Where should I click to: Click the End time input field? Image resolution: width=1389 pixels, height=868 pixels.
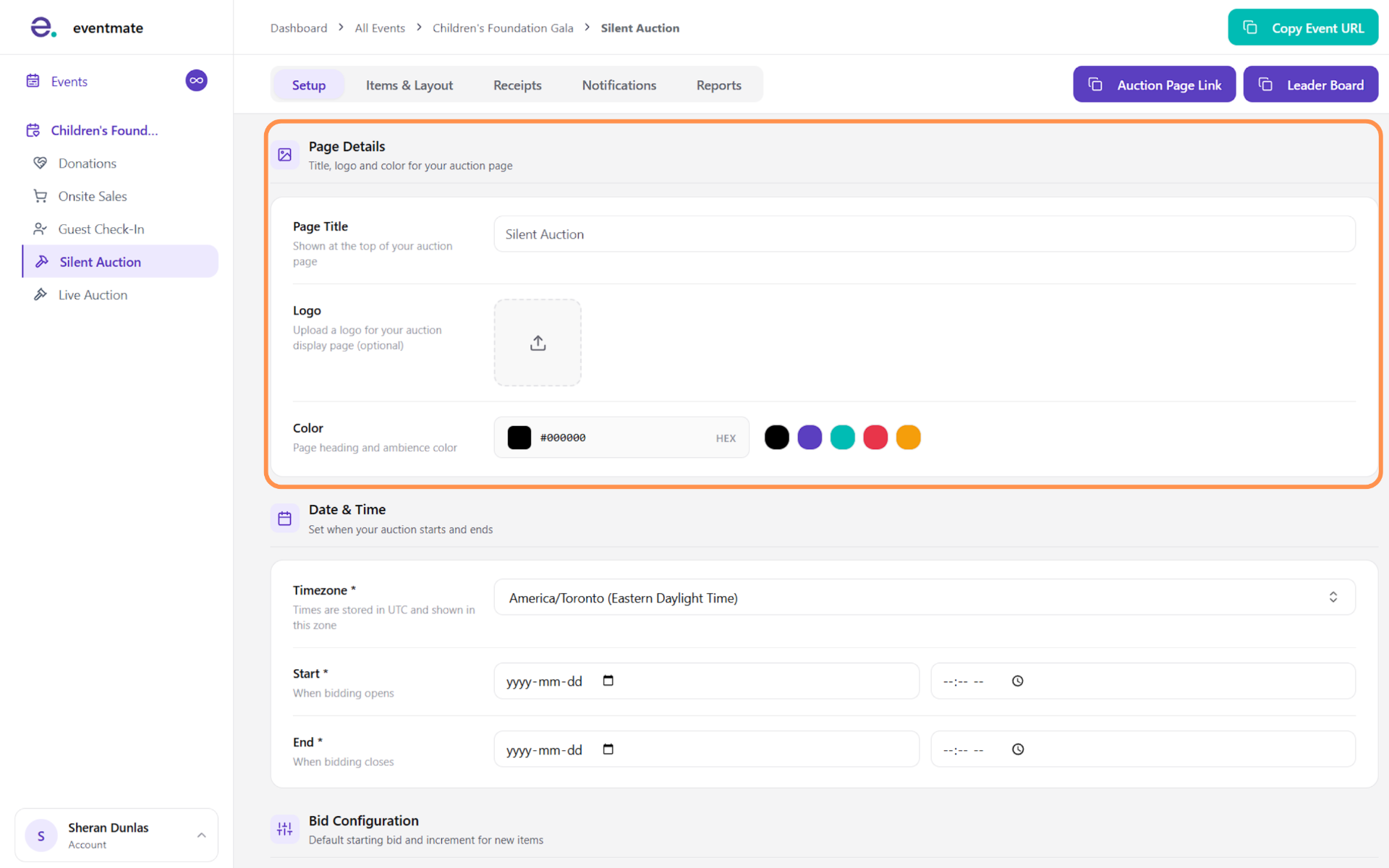[x=1143, y=749]
